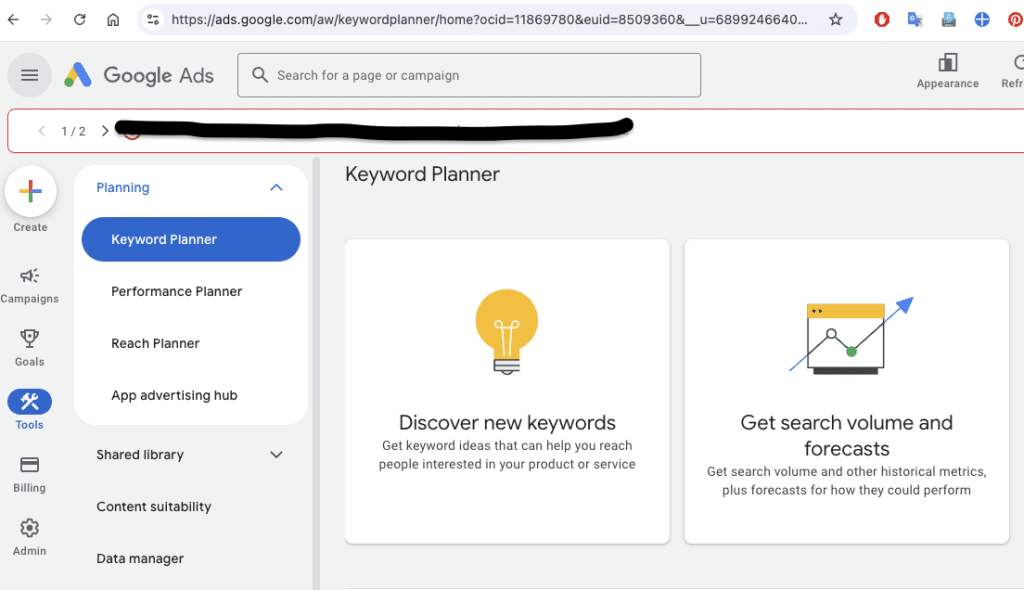Show next notification with right chevron

pos(104,131)
